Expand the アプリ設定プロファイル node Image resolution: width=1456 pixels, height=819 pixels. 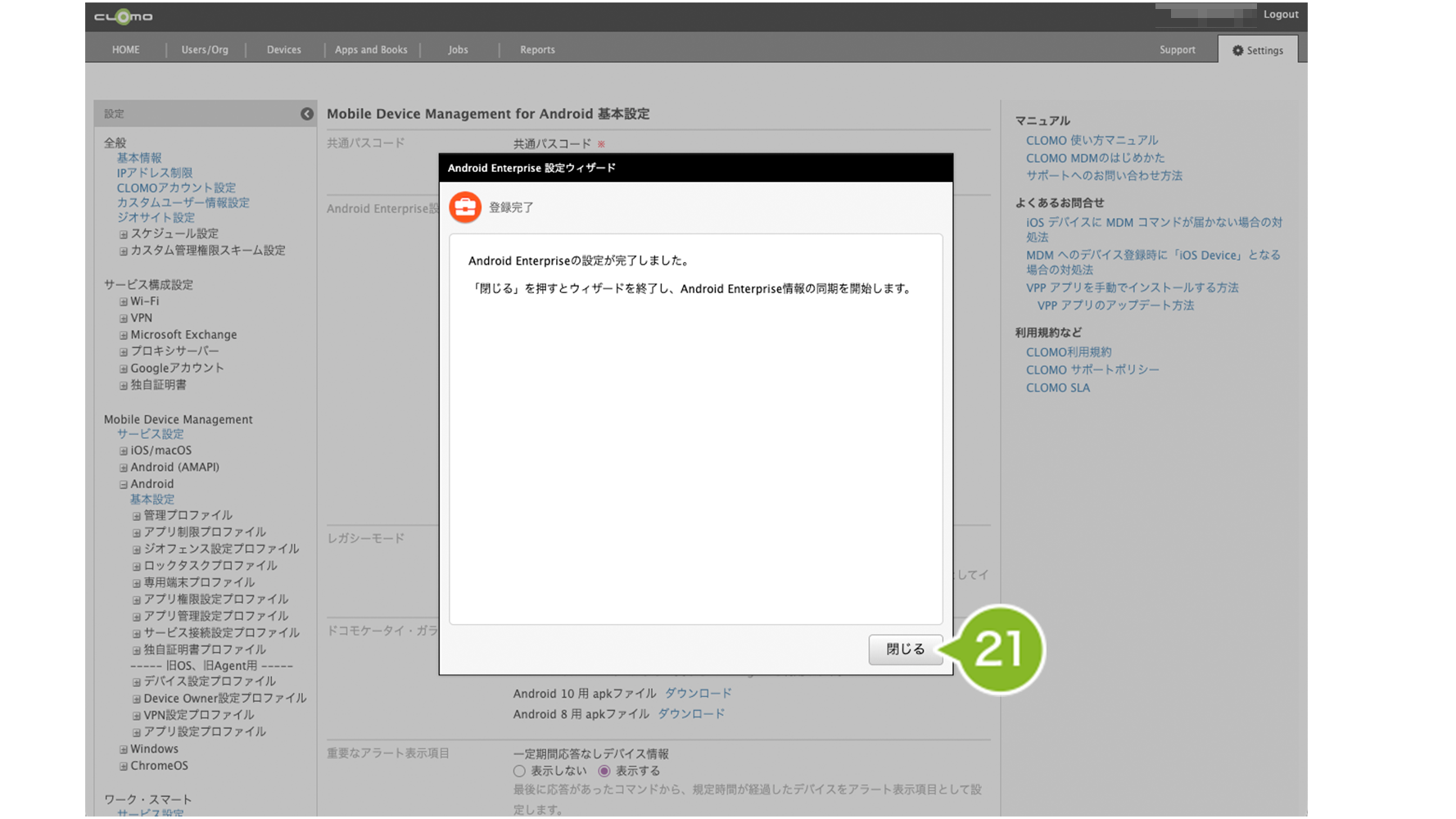[137, 733]
